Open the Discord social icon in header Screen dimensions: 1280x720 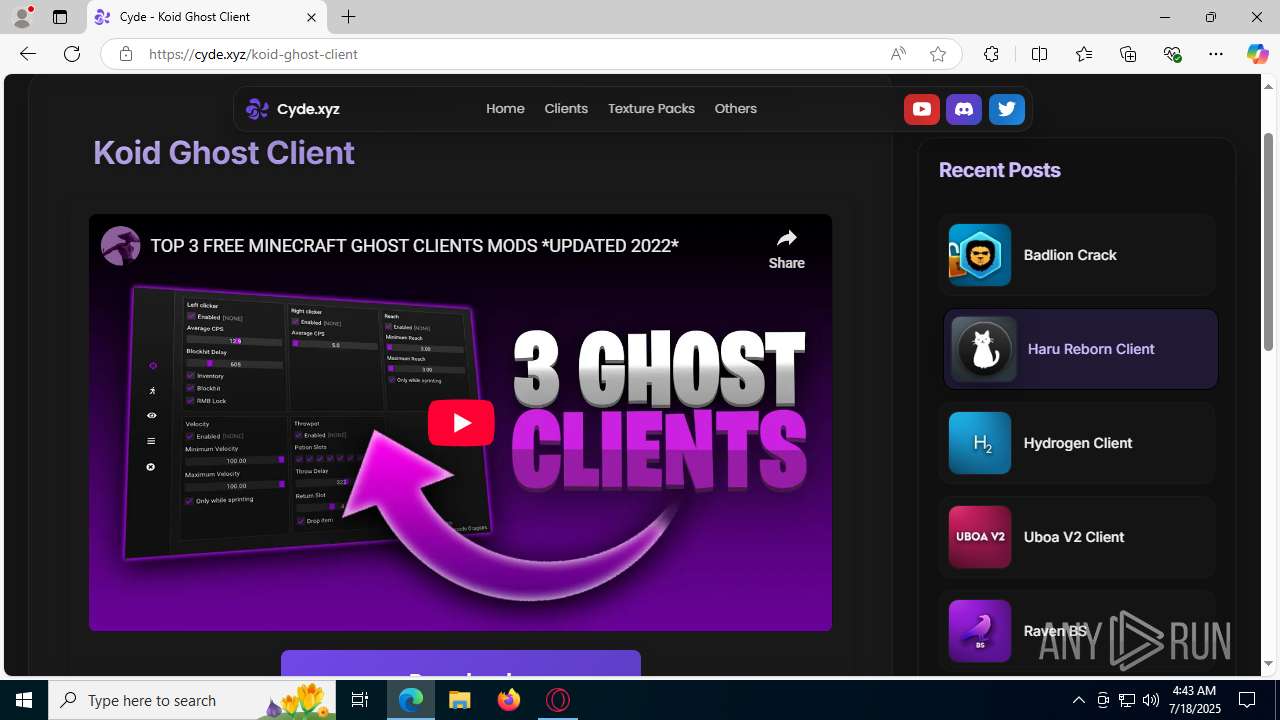(964, 109)
